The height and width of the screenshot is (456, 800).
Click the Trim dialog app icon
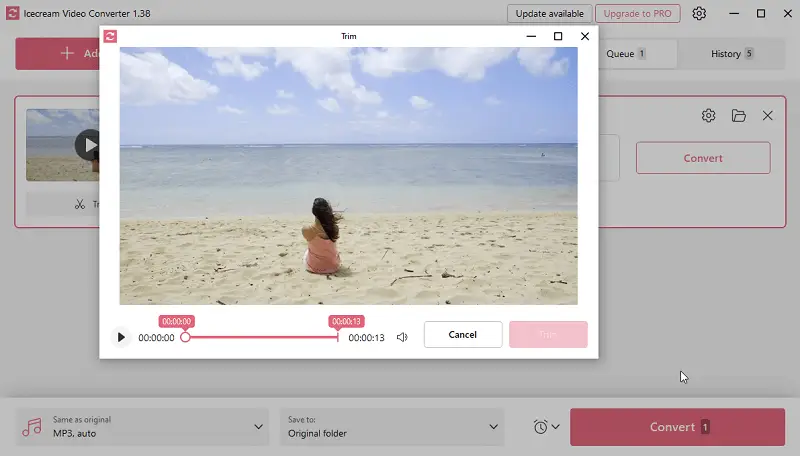(110, 36)
